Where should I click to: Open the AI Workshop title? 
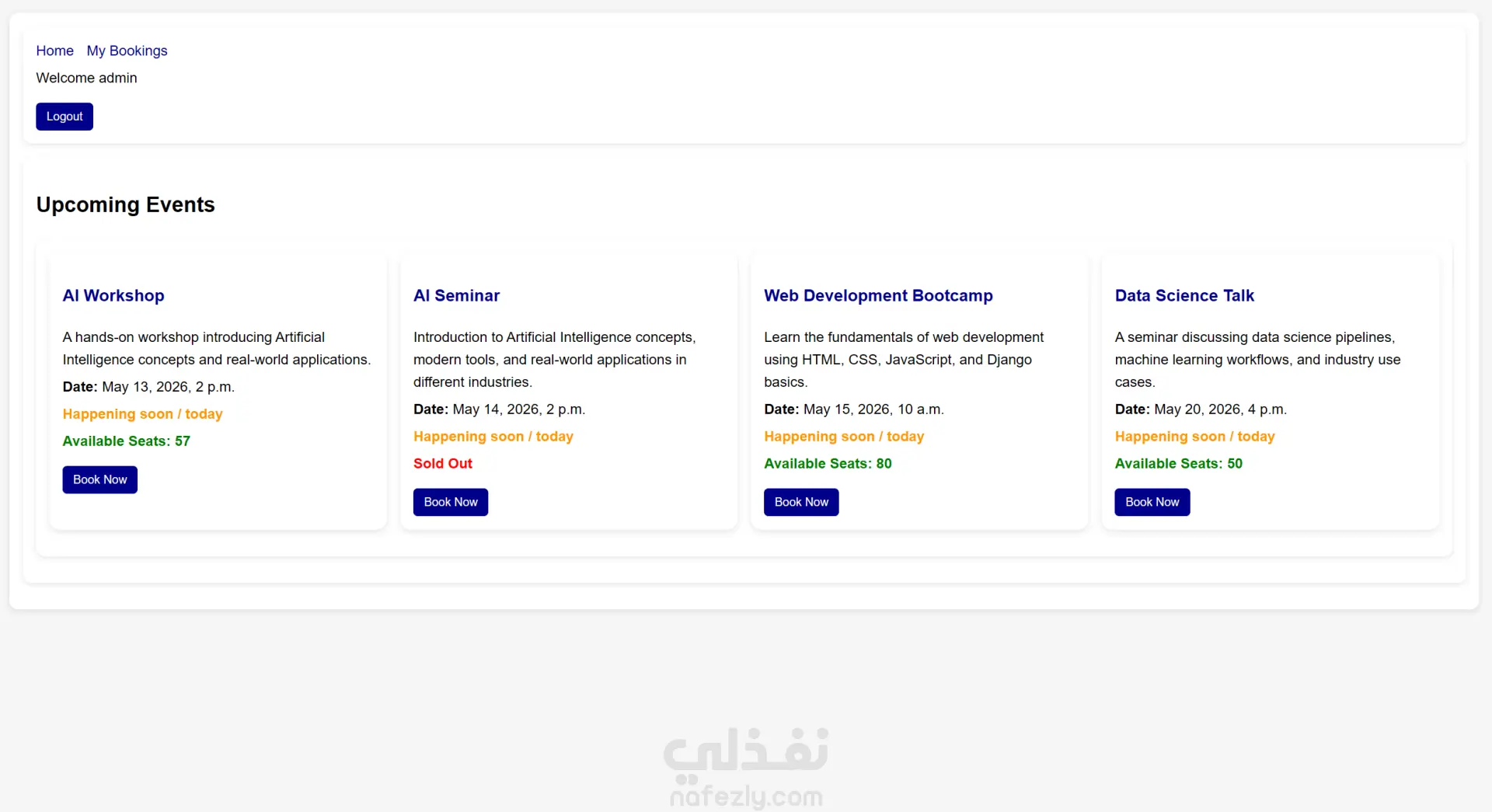click(113, 295)
